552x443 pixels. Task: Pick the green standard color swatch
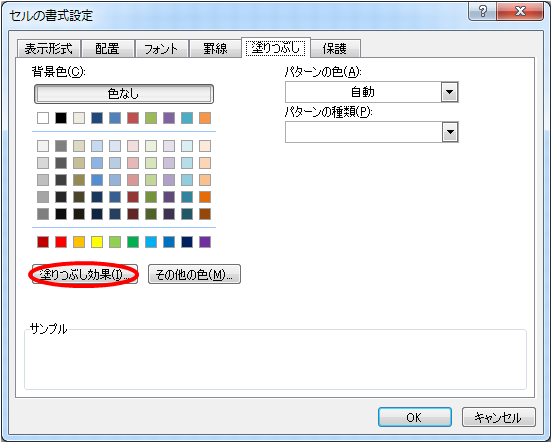133,242
